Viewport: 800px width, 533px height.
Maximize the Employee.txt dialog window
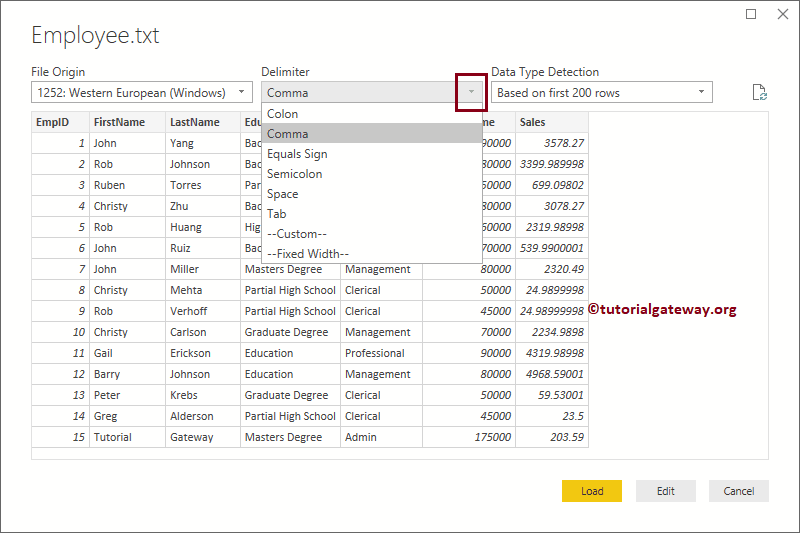point(752,14)
